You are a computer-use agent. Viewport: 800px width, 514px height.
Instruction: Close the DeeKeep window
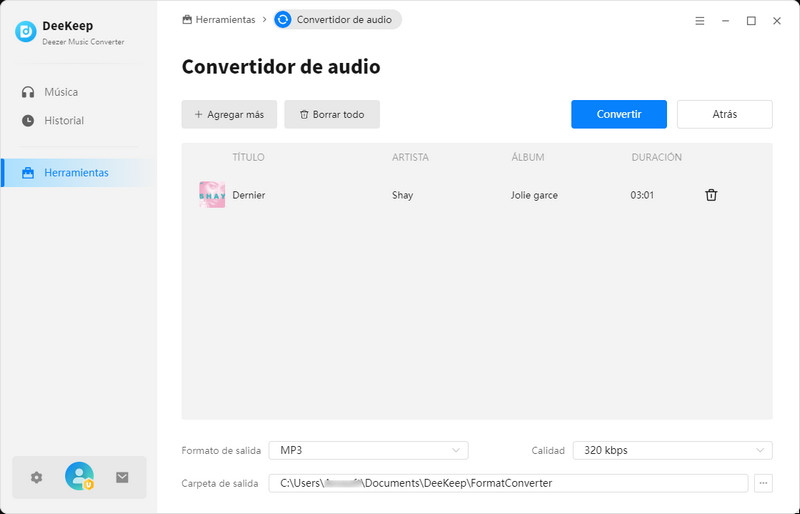coord(777,21)
